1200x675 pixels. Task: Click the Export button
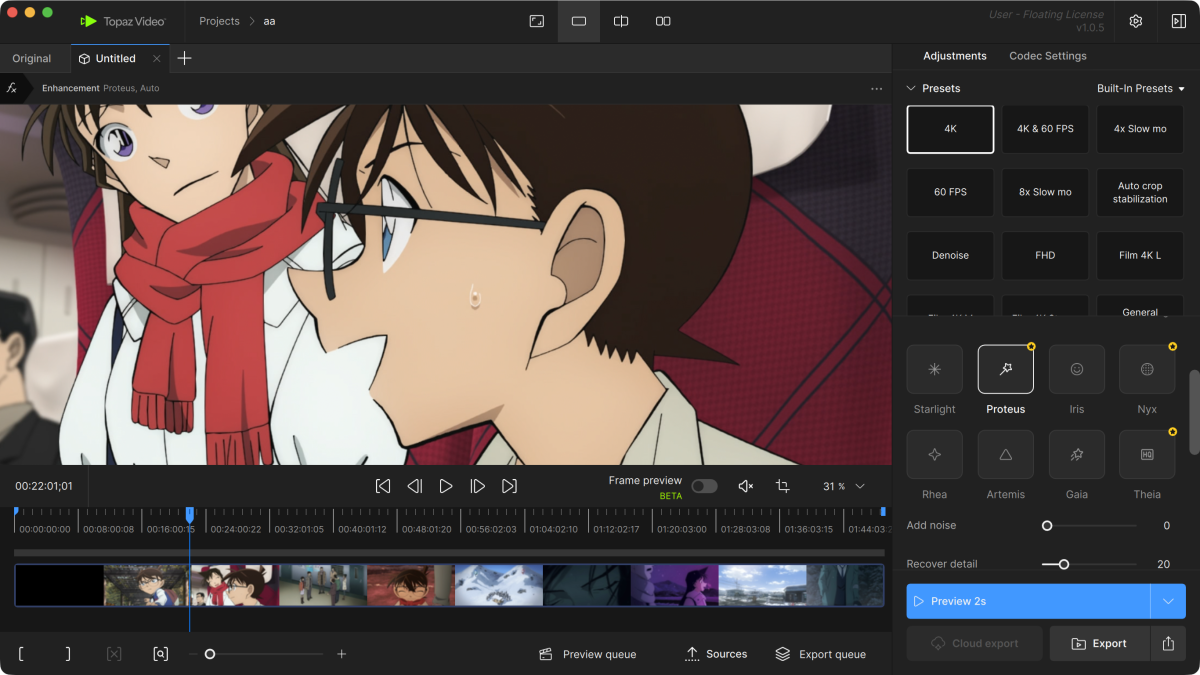[x=1099, y=644]
